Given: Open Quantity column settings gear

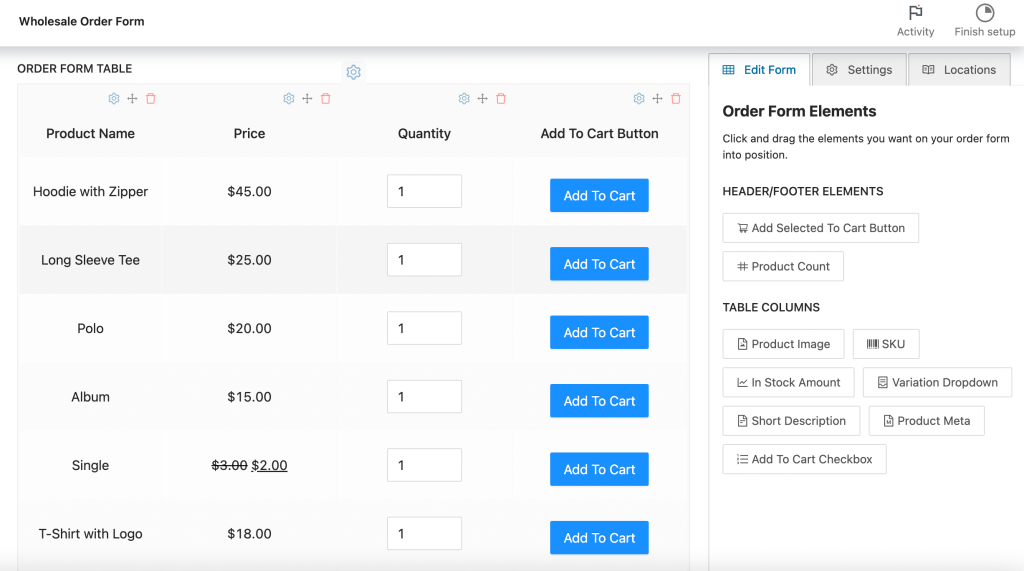Looking at the screenshot, I should coord(464,99).
